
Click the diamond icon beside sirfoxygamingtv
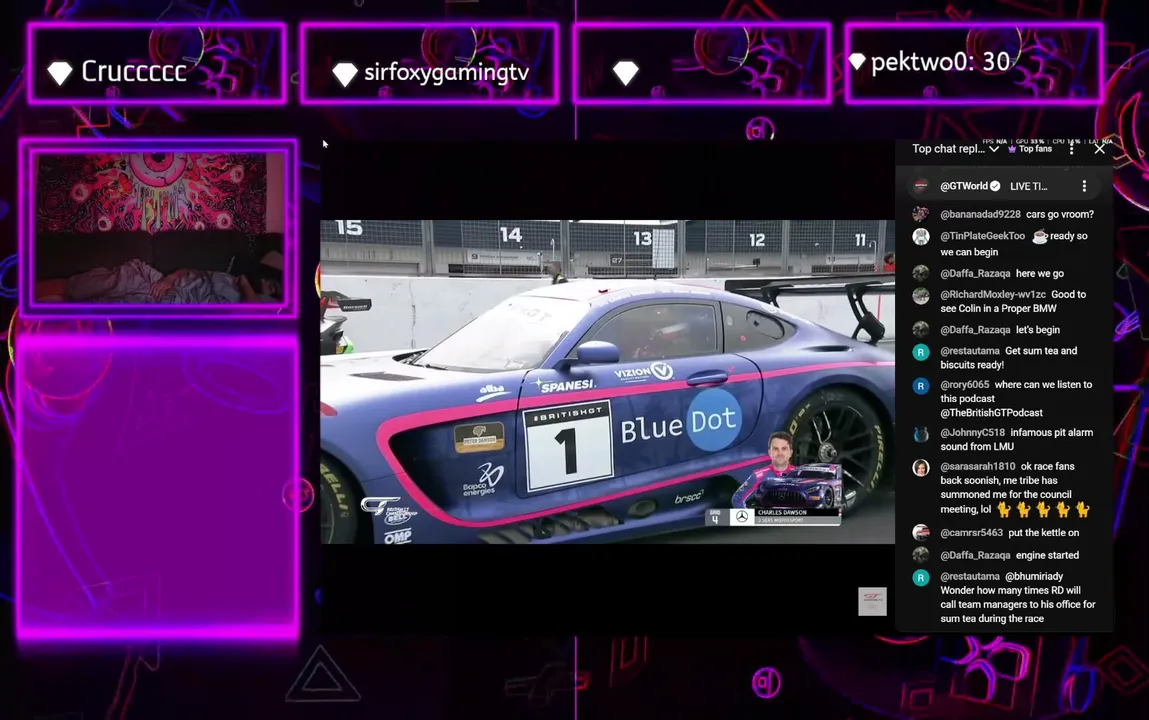click(x=344, y=73)
